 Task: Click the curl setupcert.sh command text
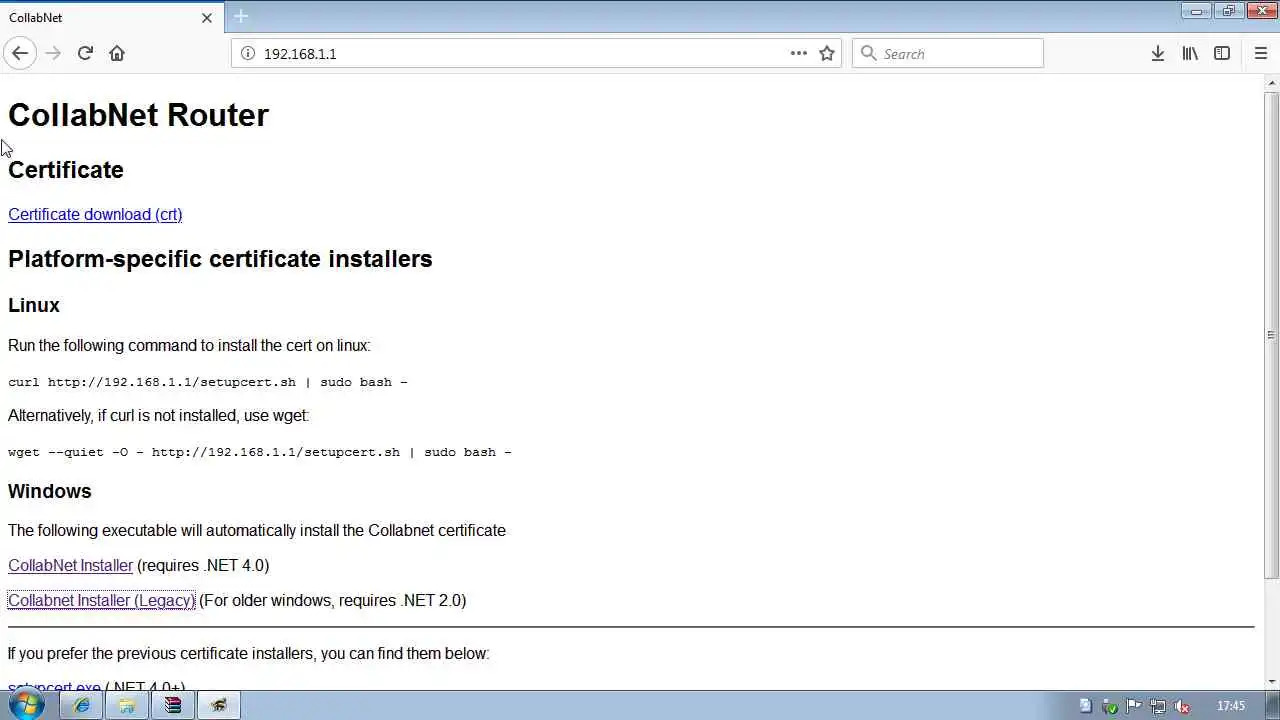[x=208, y=382]
